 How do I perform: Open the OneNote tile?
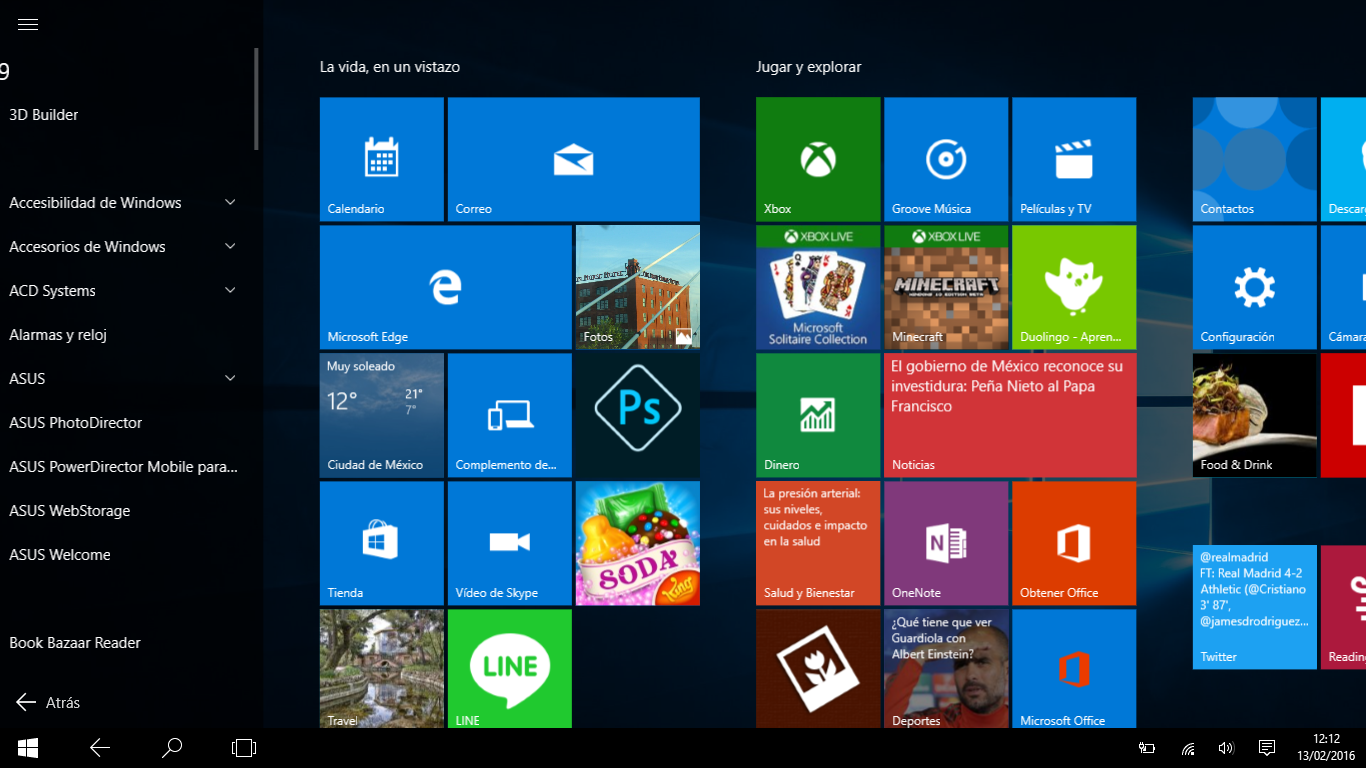[x=946, y=543]
